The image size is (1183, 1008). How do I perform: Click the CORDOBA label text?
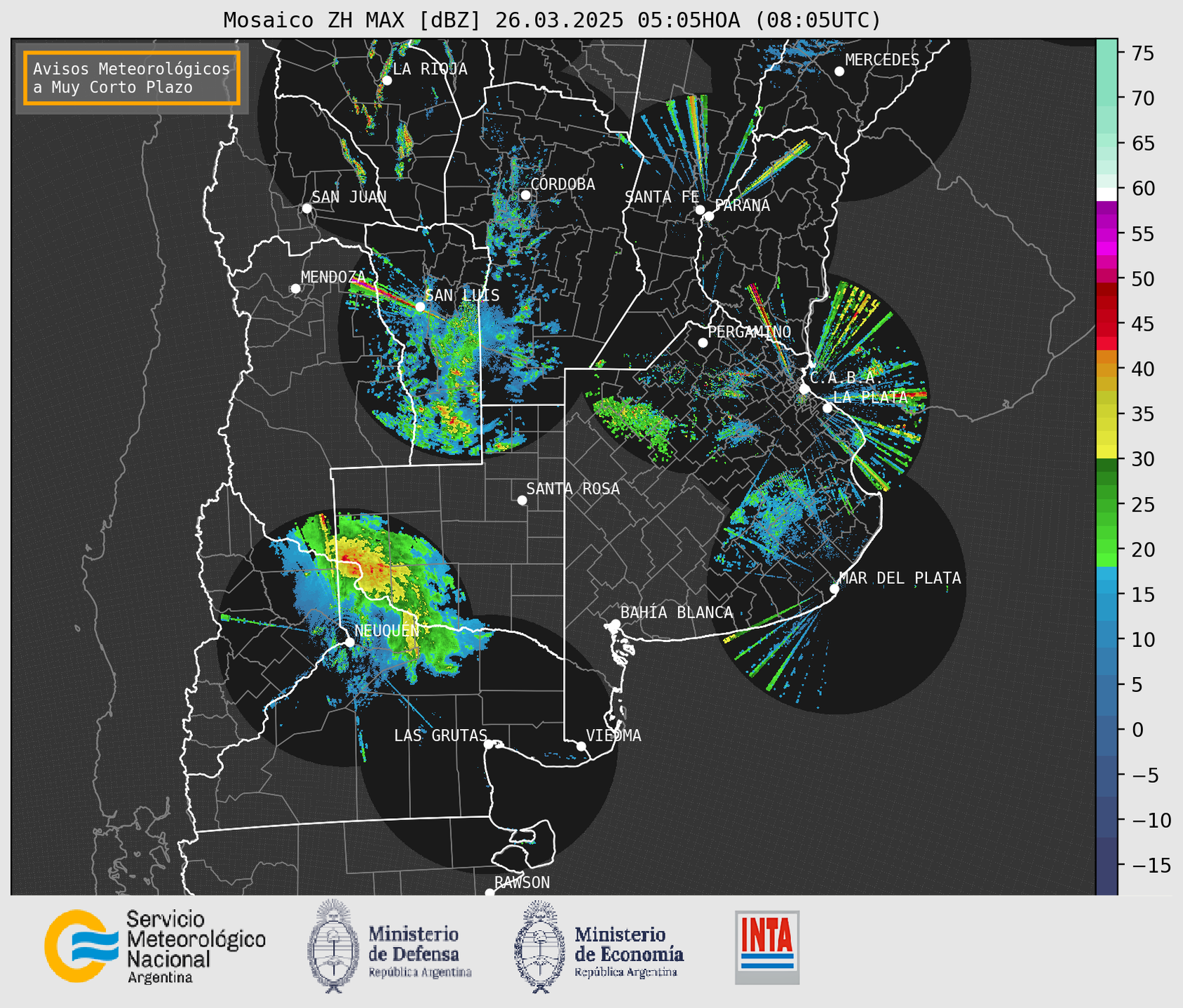pyautogui.click(x=562, y=184)
